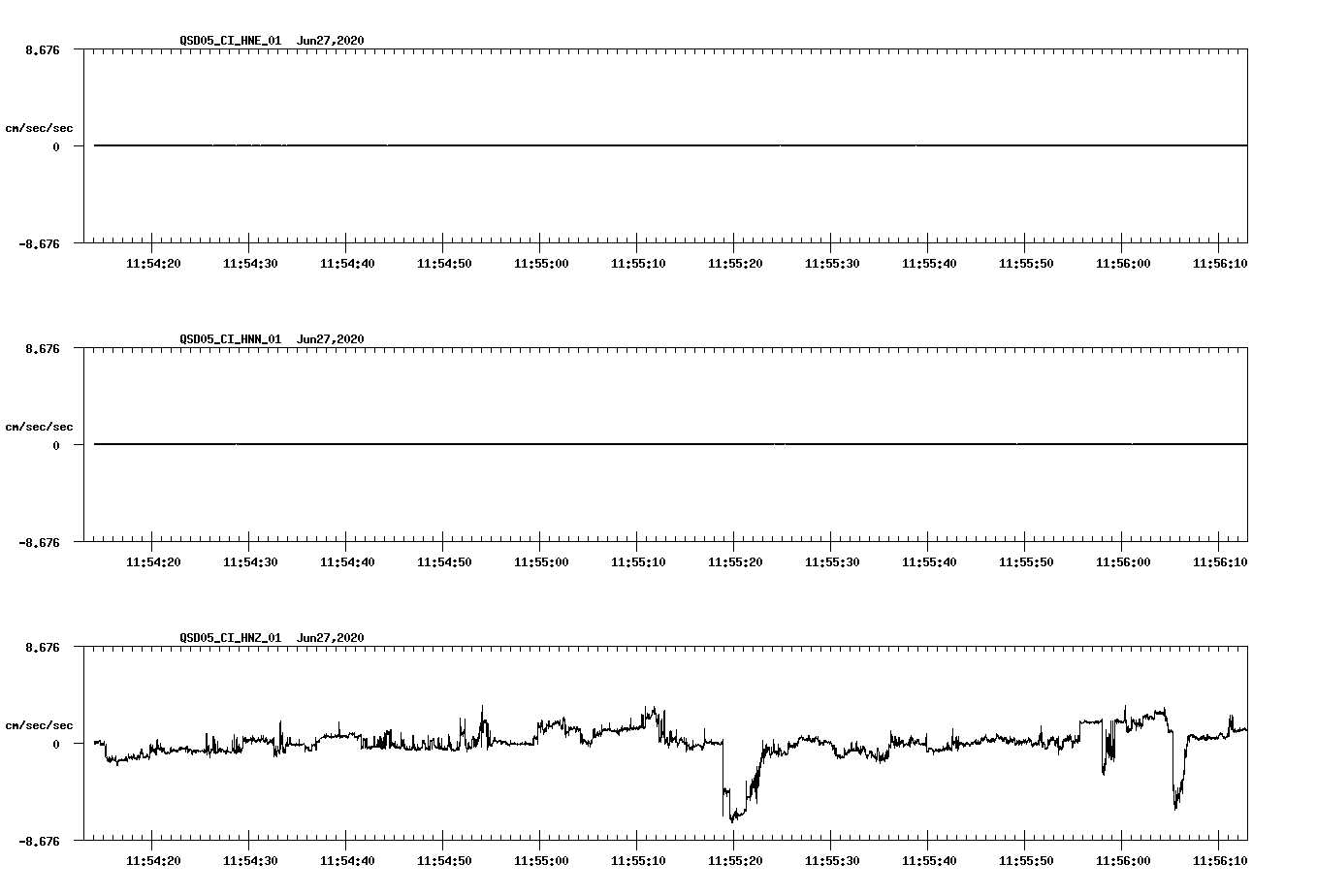
Task: Click the 11:55:30 time label under HNN plot
Action: tap(832, 562)
